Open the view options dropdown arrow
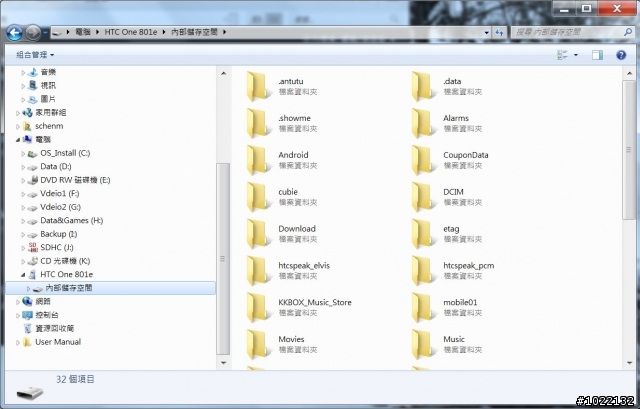The height and width of the screenshot is (409, 640). (576, 55)
